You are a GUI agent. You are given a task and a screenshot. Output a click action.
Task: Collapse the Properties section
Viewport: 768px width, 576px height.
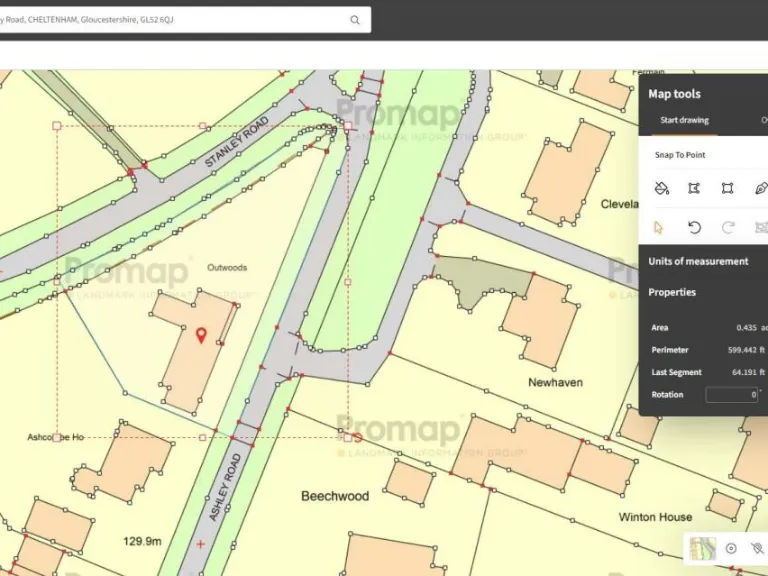tap(672, 292)
